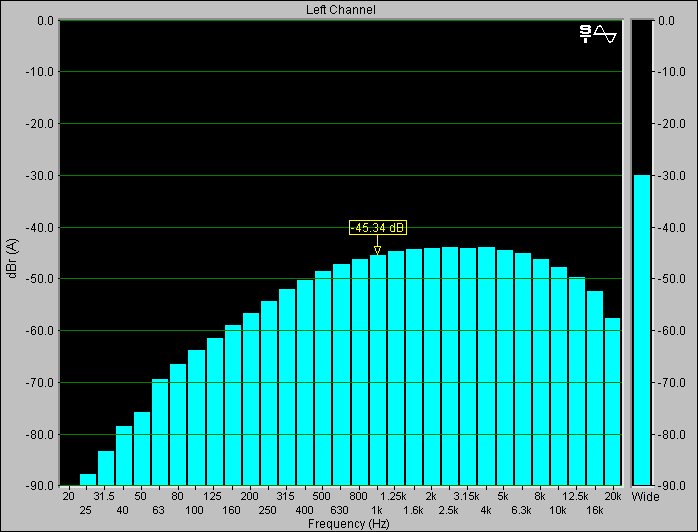Click the '1.25k' frequency axis label

click(x=393, y=496)
